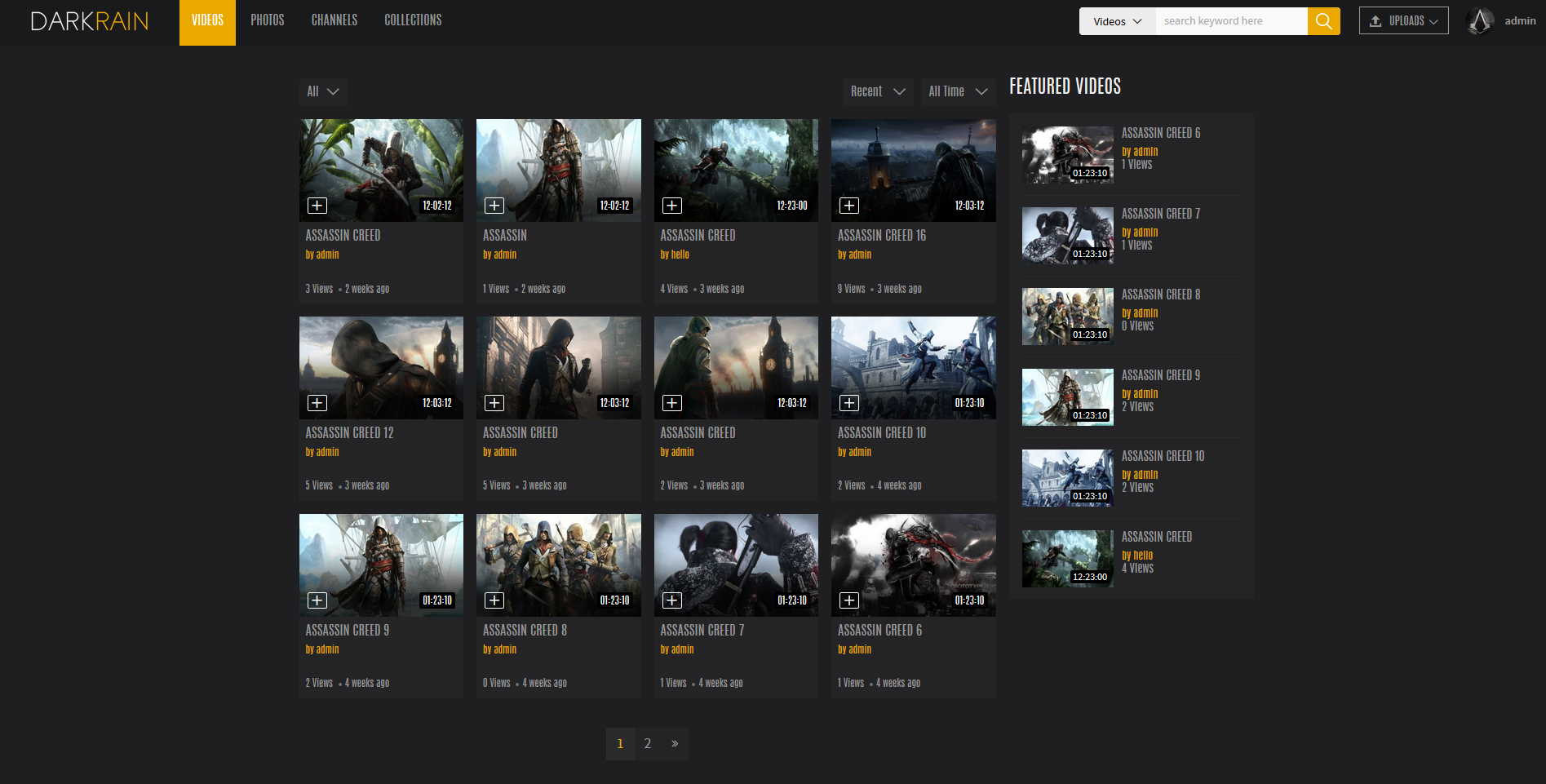Viewport: 1546px width, 784px height.
Task: Open featured 'ASSASSIN CREED 10' title in sidebar
Action: click(1163, 456)
